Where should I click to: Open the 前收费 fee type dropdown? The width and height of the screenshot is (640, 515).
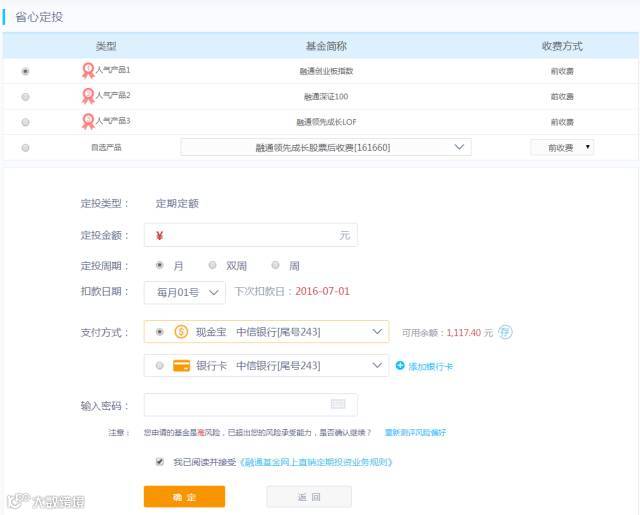click(562, 147)
